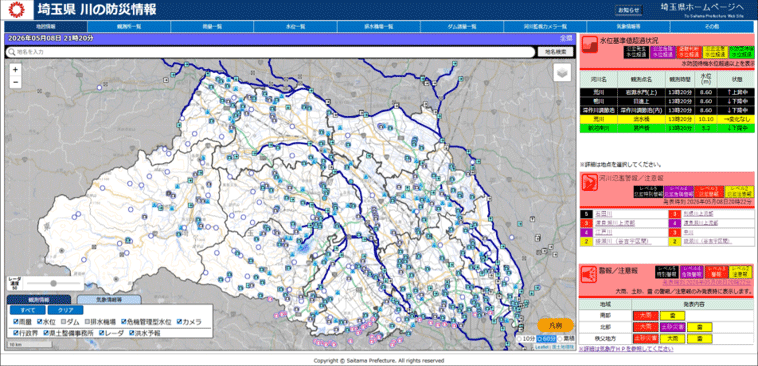Toggle the 行政界 checkbox
This screenshot has height=366, width=758.
click(x=15, y=333)
